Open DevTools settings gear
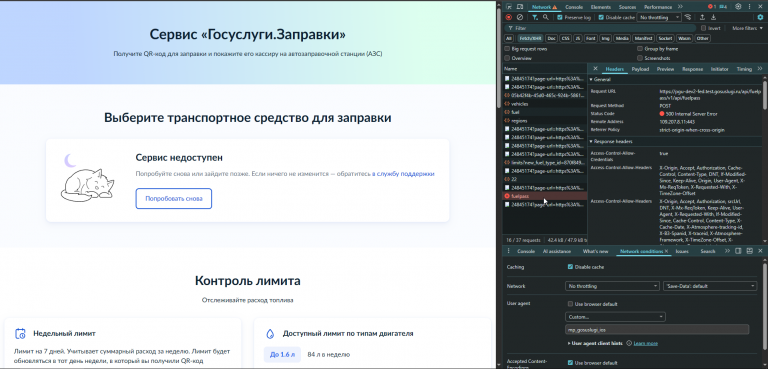Image resolution: width=768 pixels, height=369 pixels. (738, 6)
